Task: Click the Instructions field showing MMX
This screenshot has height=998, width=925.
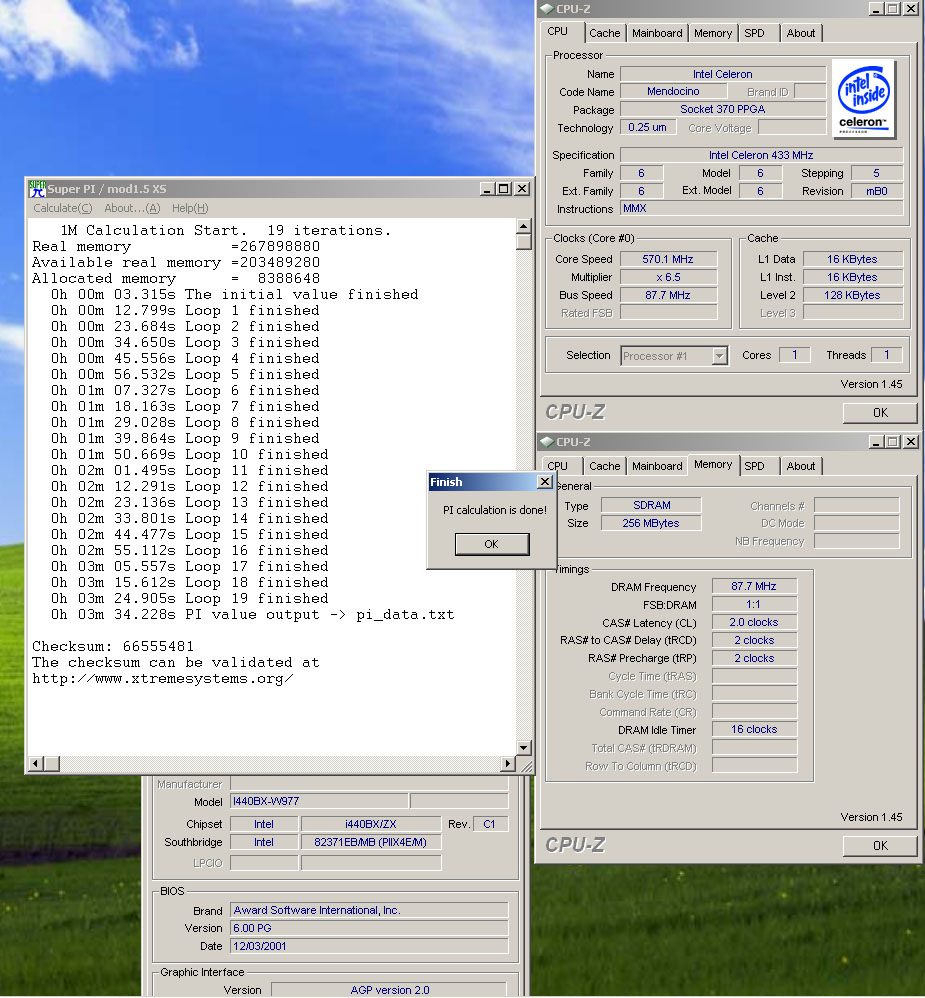Action: (x=761, y=208)
